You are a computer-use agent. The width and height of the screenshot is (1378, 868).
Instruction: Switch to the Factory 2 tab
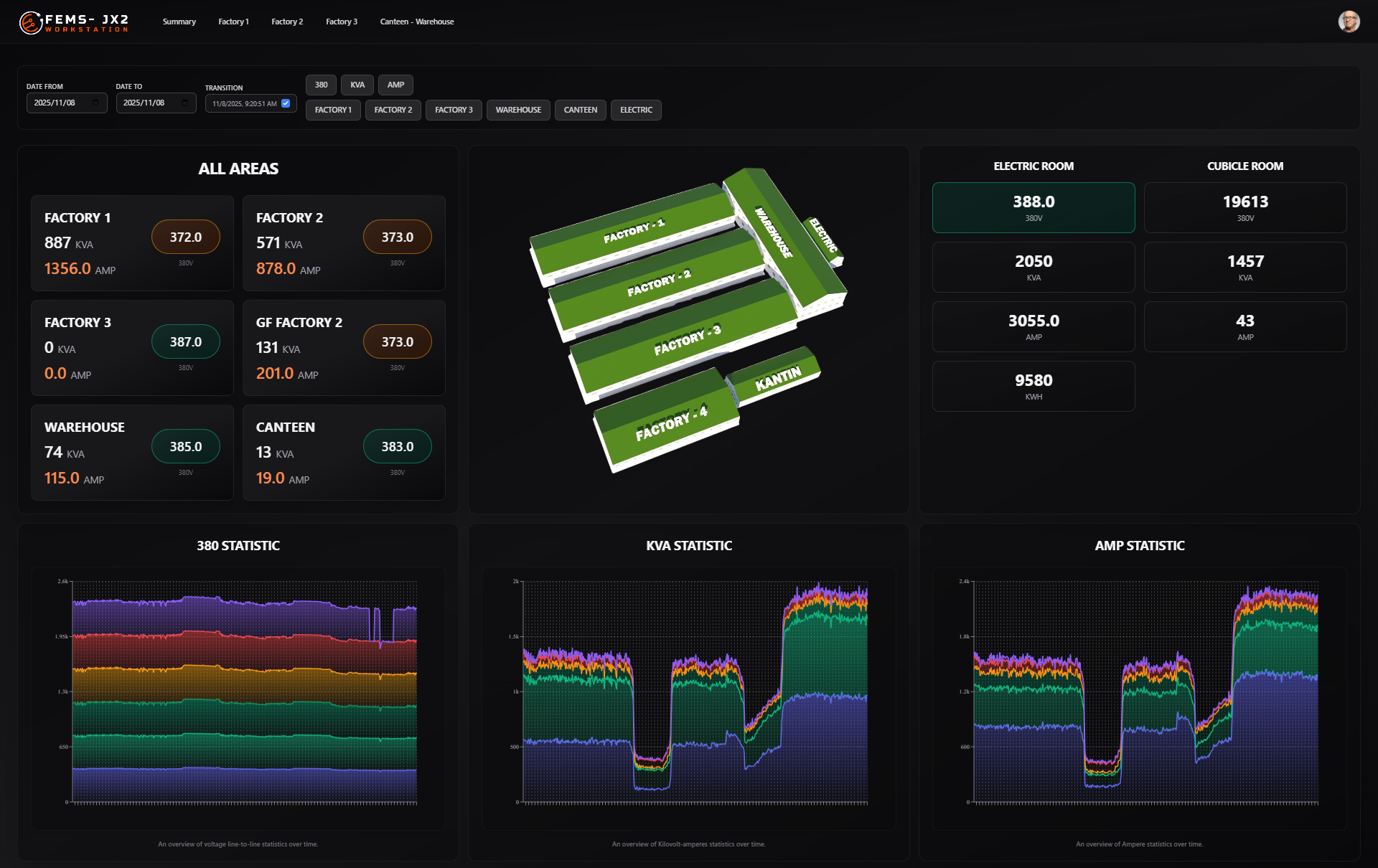(x=287, y=22)
